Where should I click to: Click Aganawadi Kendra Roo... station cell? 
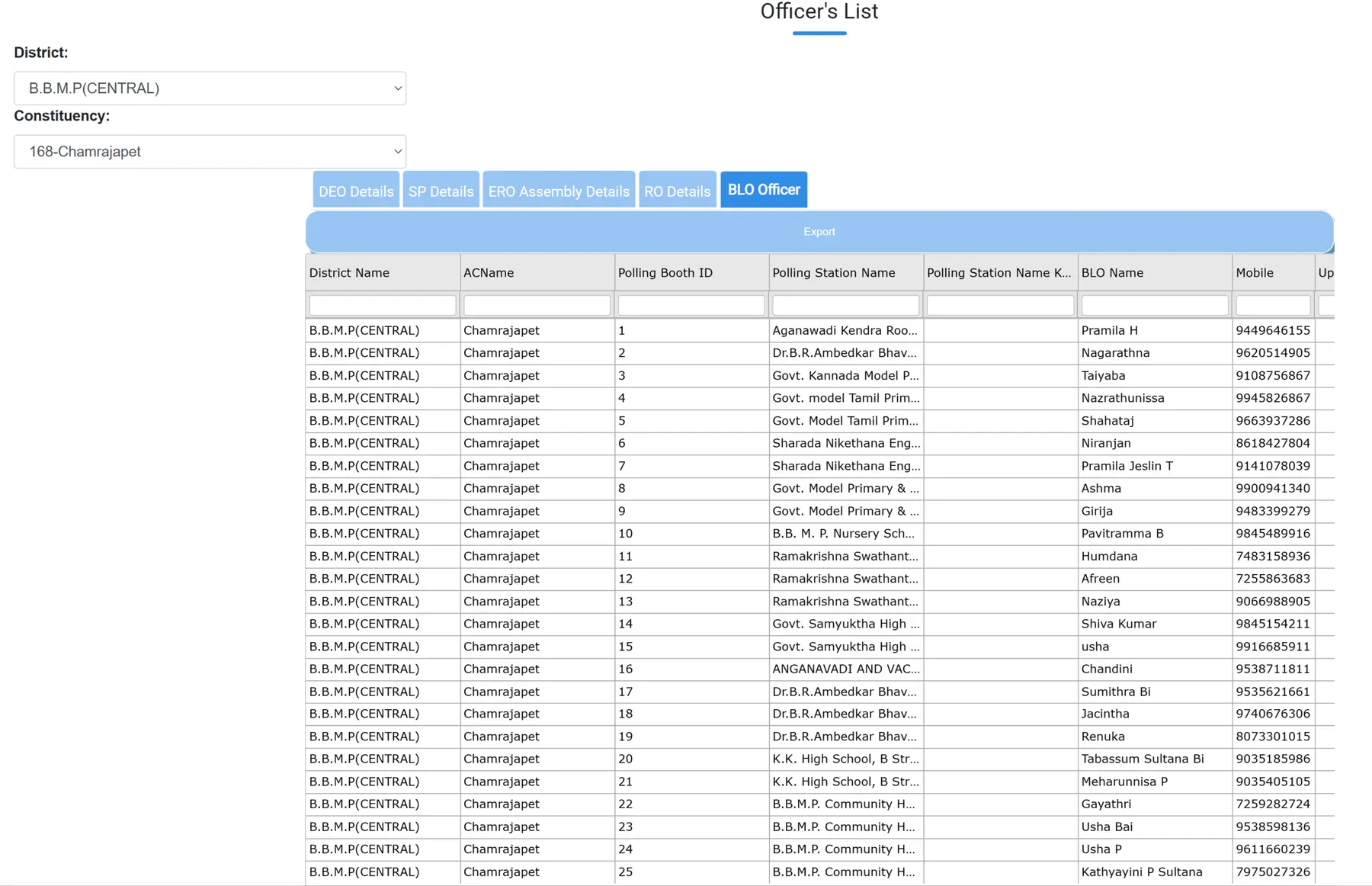[845, 331]
